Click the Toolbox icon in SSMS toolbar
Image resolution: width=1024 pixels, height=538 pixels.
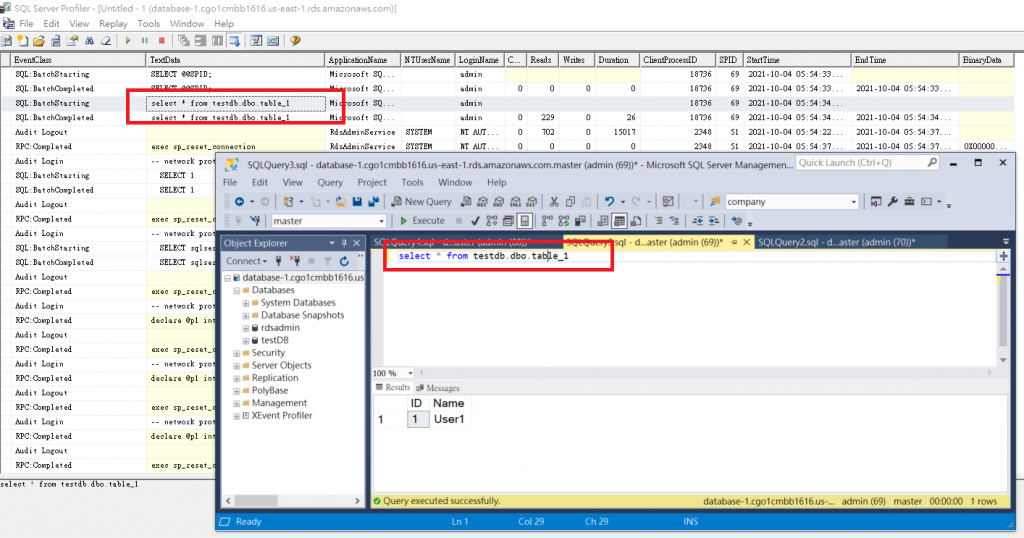[x=909, y=202]
